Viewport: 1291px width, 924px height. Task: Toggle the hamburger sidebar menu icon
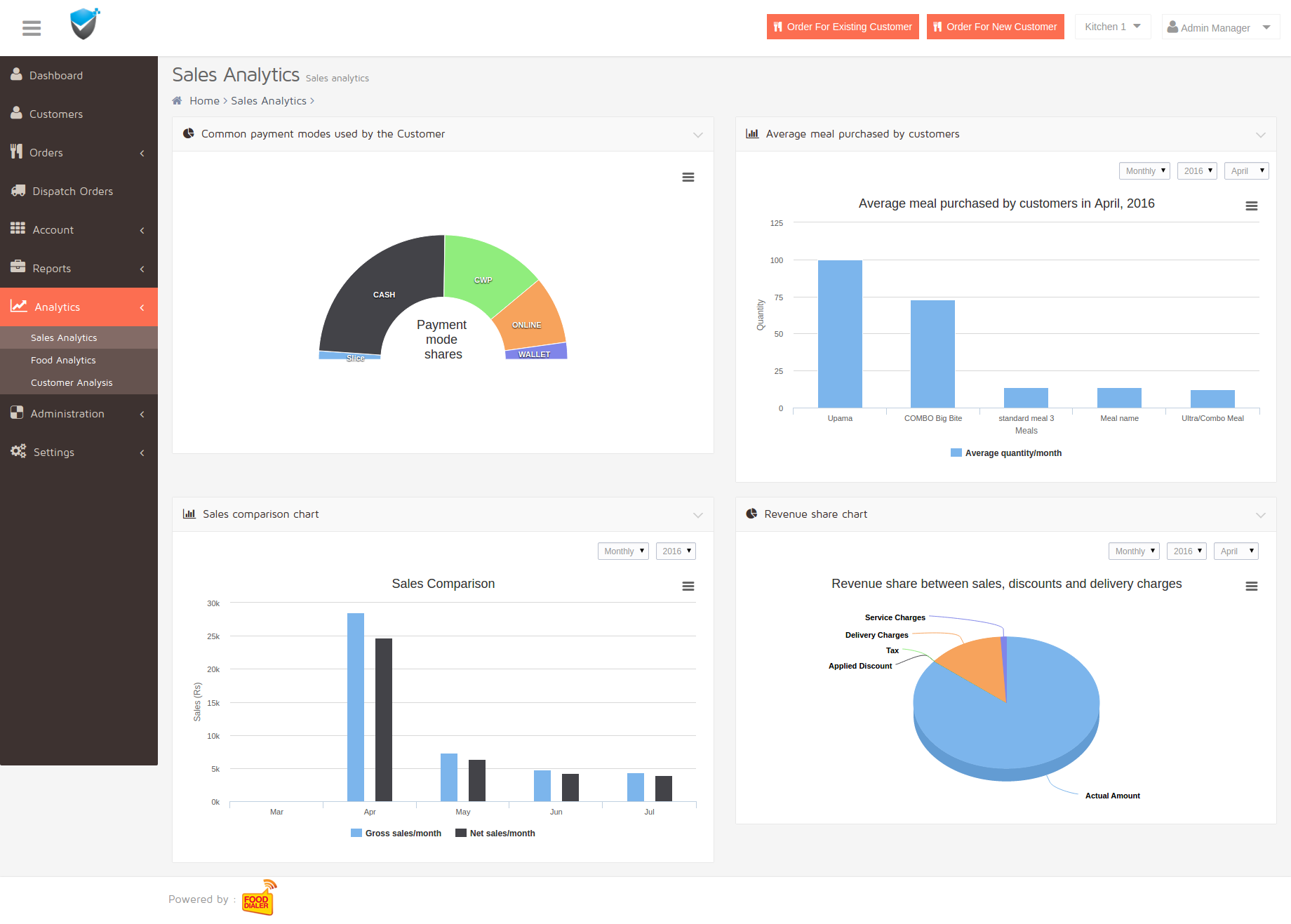[x=32, y=28]
